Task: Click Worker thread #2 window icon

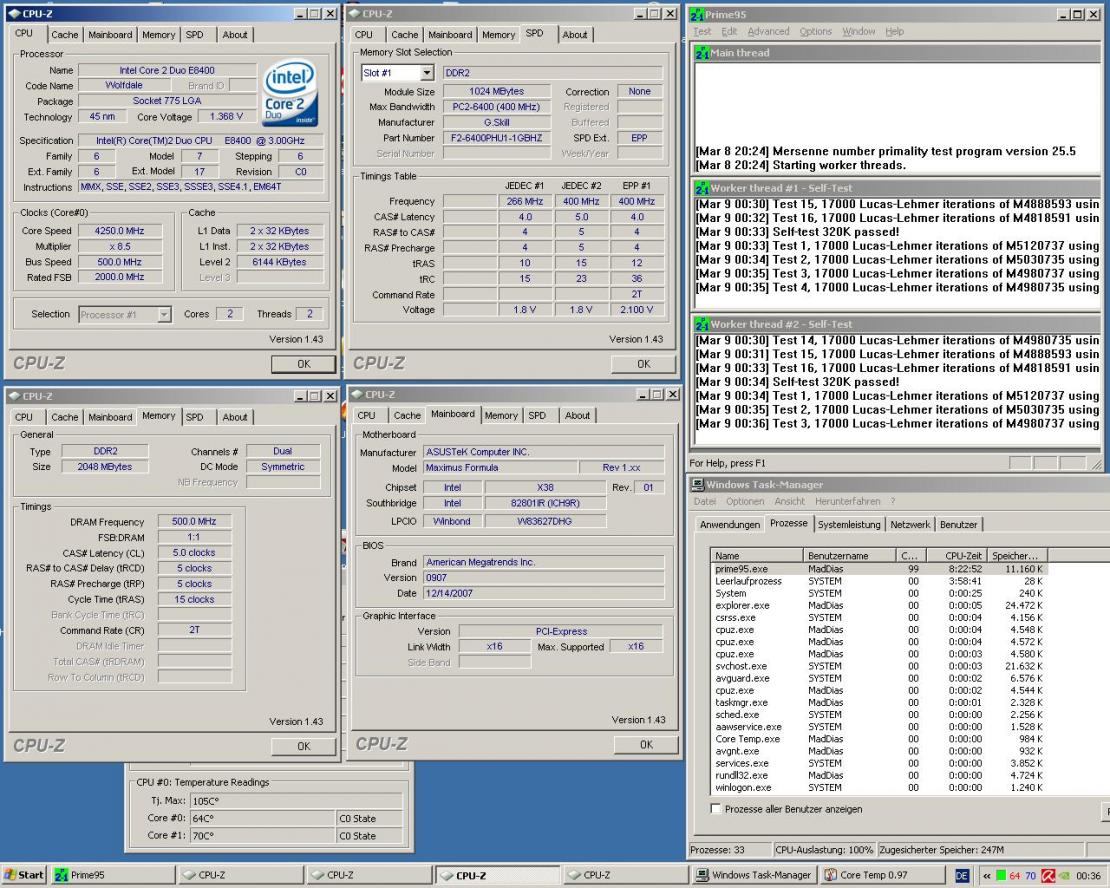Action: point(702,324)
